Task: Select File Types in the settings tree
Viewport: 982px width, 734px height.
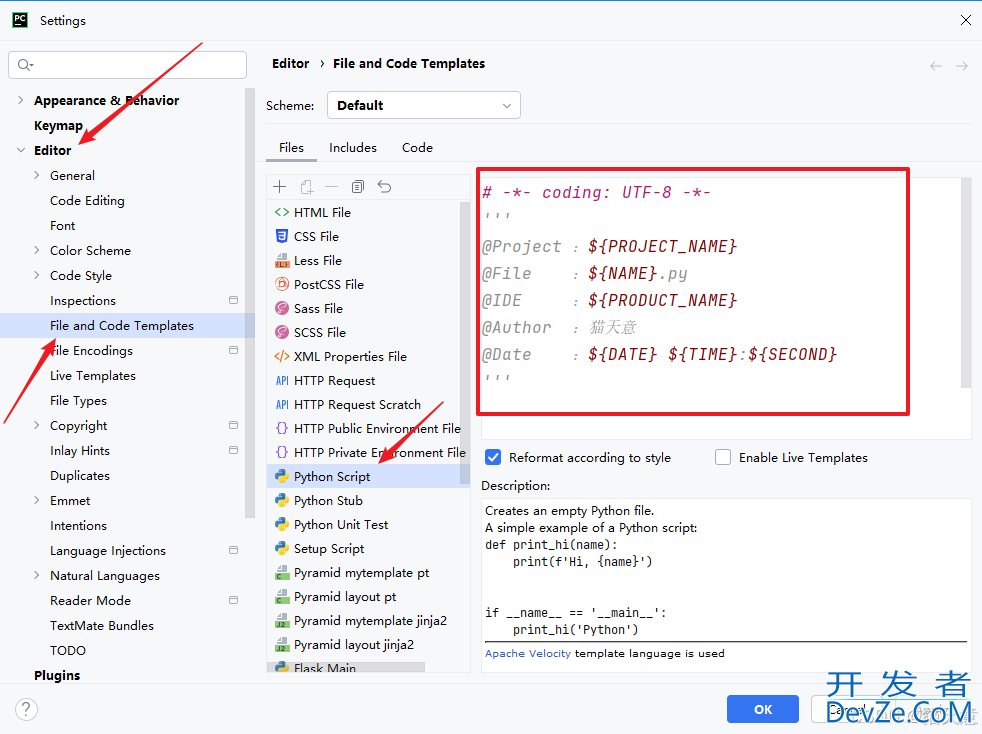Action: coord(78,401)
